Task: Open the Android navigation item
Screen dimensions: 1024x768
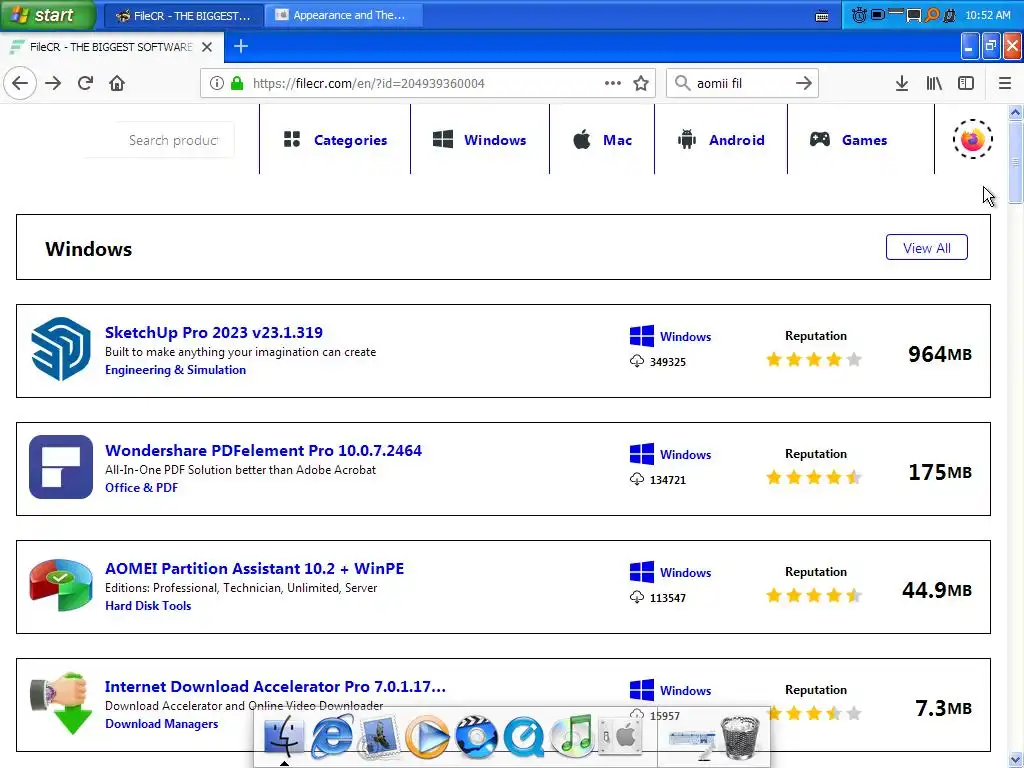Action: tap(721, 140)
